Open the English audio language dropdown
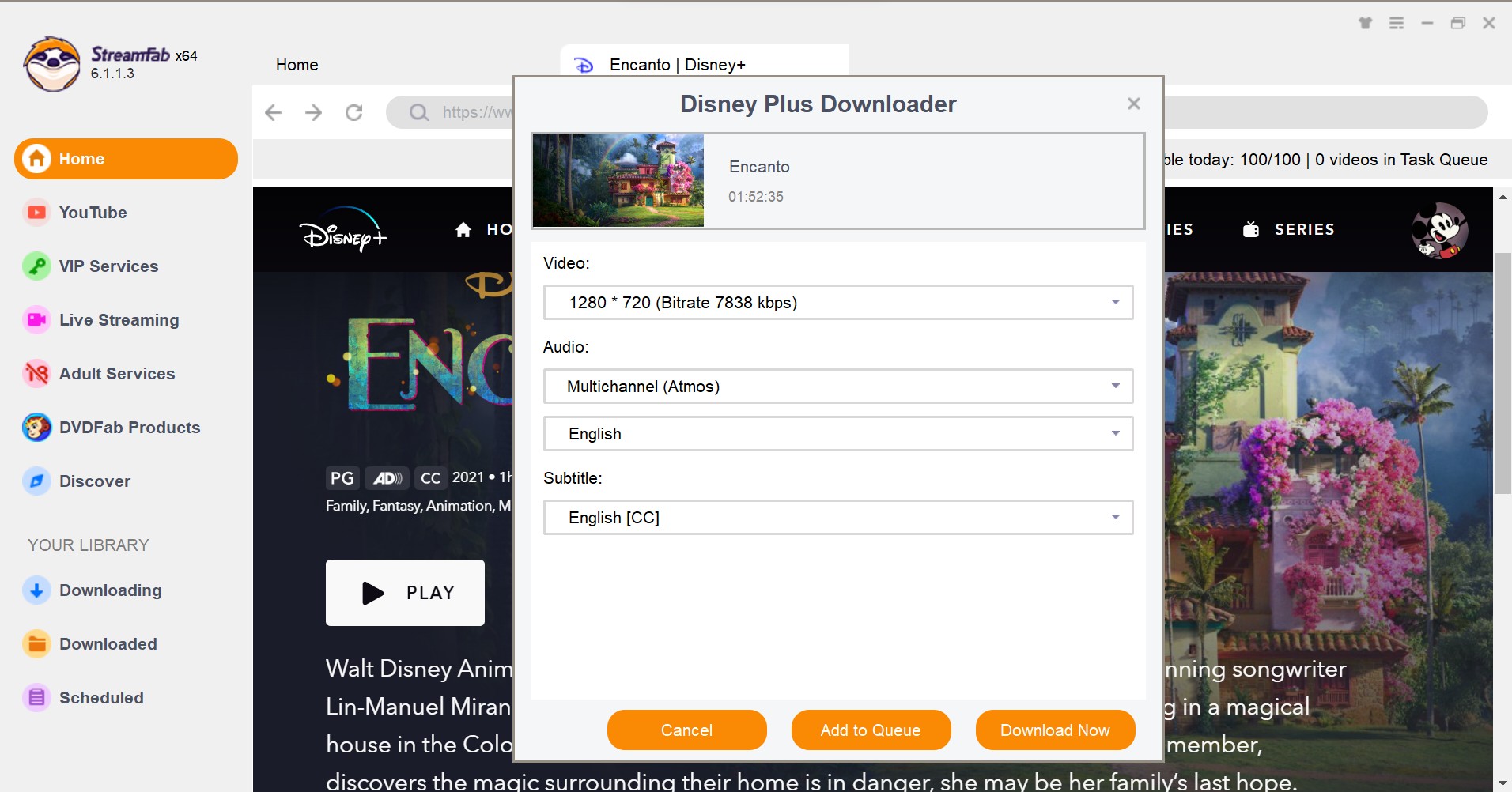 click(838, 434)
